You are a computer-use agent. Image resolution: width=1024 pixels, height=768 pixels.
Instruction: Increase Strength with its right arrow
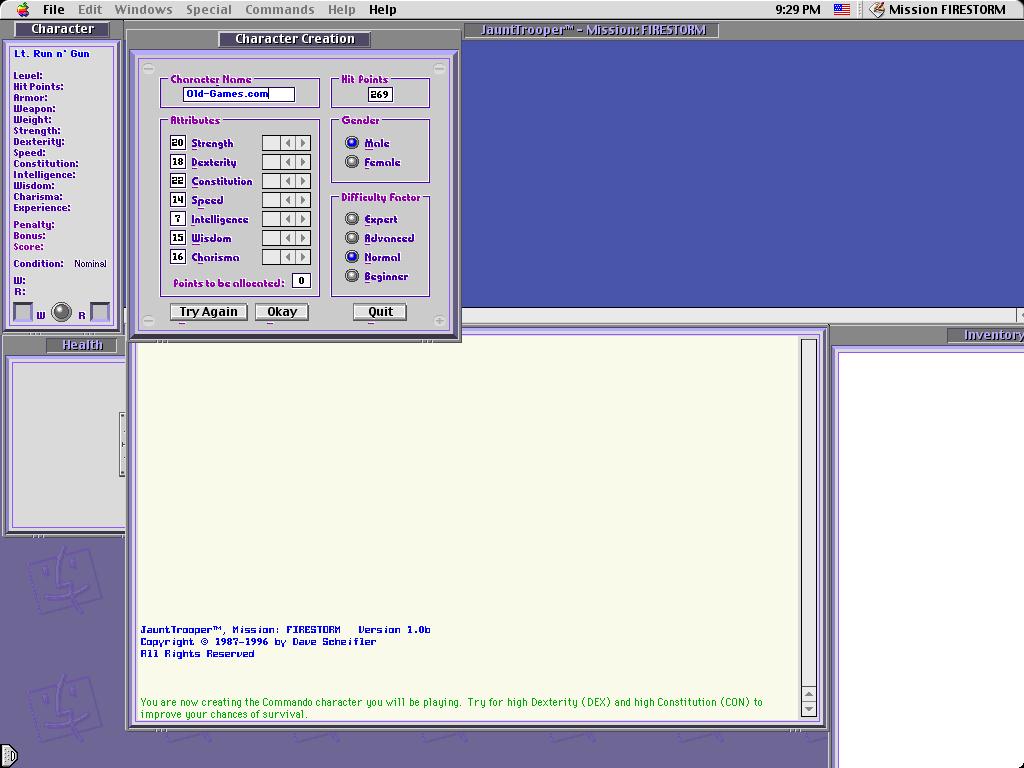(303, 143)
